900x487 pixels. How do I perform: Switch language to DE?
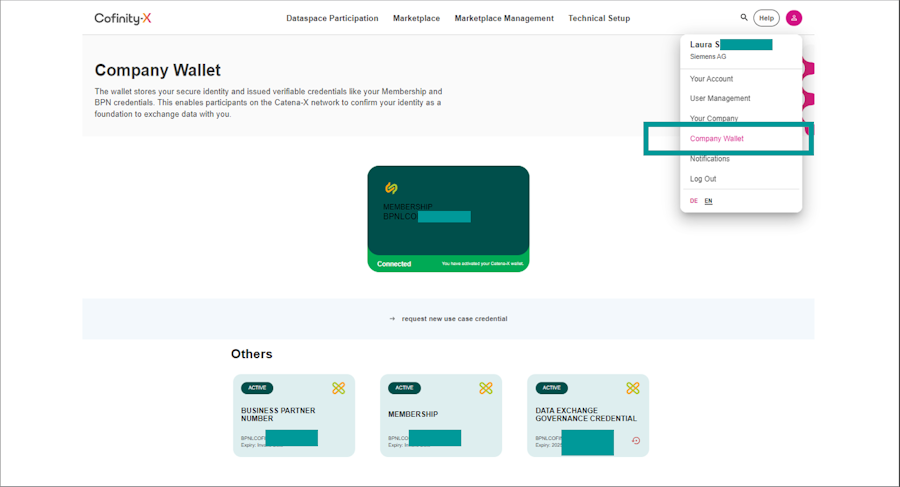[x=693, y=201]
